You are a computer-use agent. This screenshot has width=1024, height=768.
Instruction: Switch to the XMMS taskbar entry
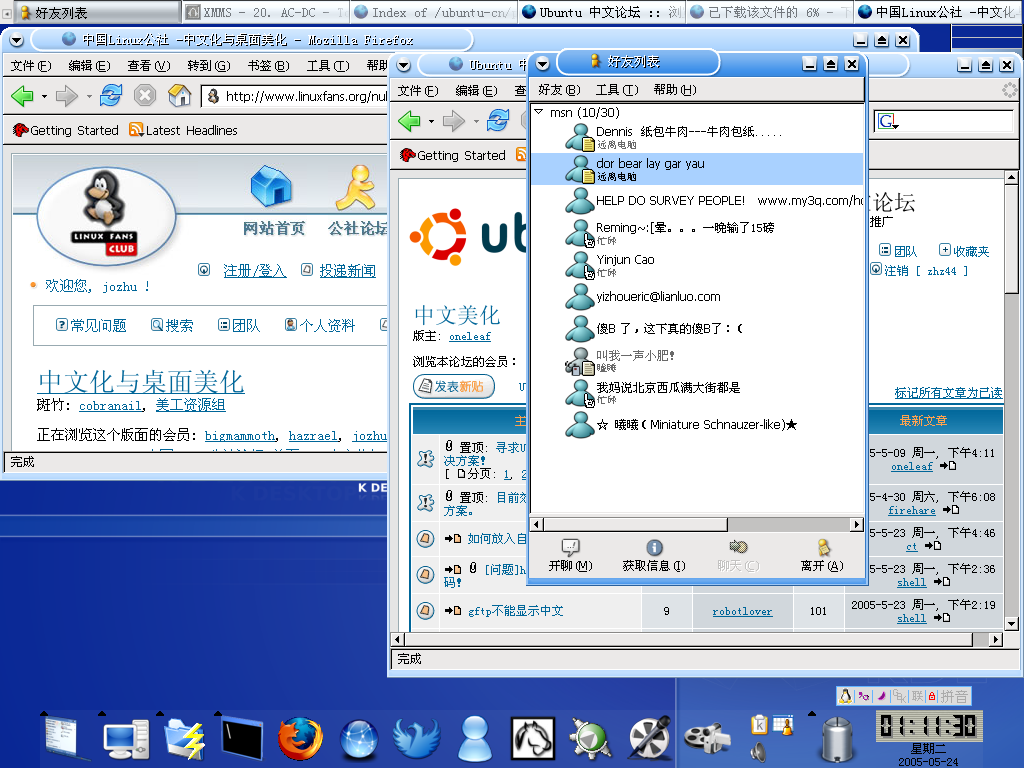(265, 12)
